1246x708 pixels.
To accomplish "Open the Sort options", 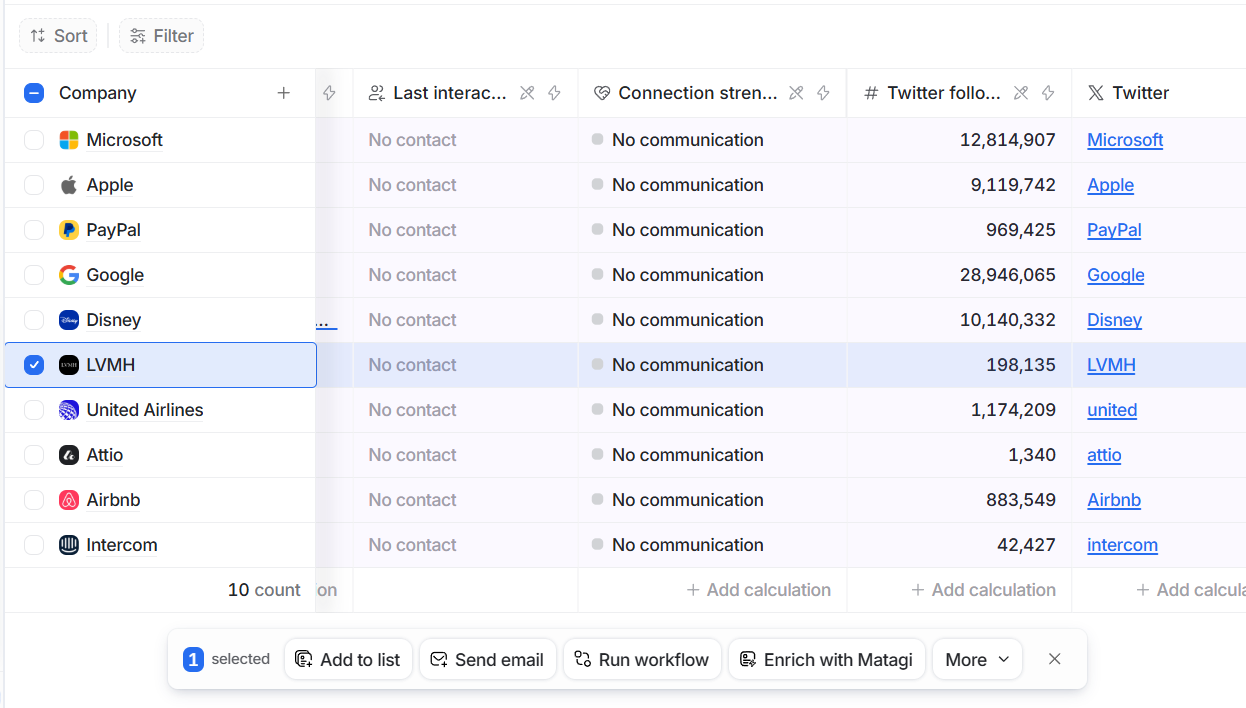I will [x=58, y=36].
